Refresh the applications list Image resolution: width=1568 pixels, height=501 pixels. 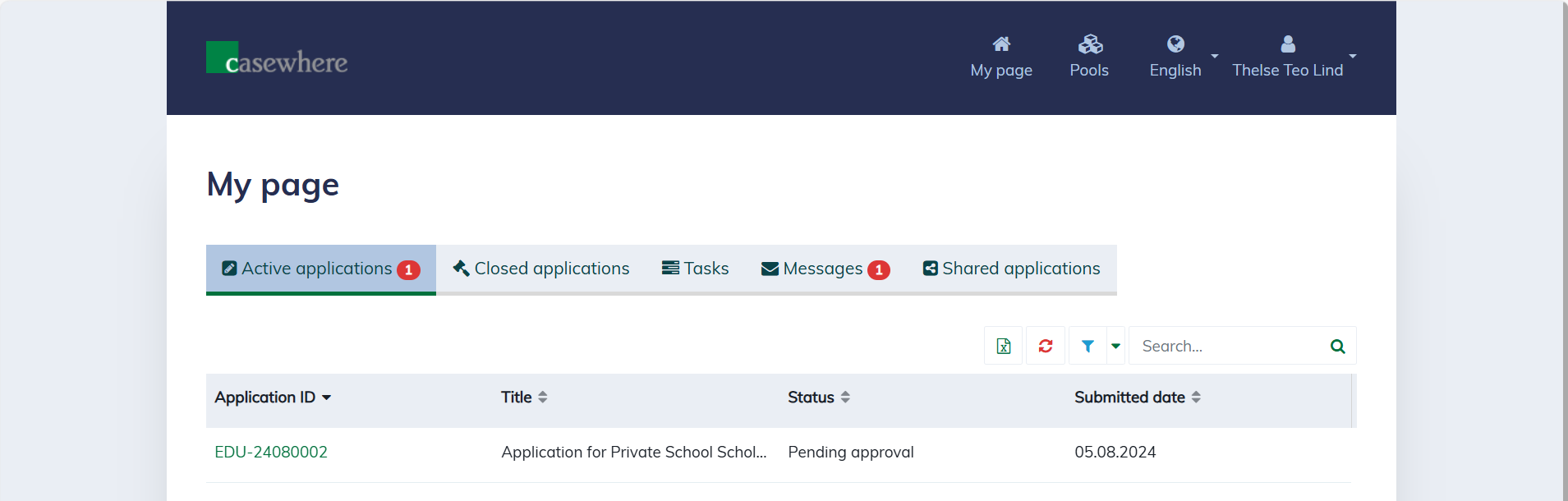coord(1046,346)
